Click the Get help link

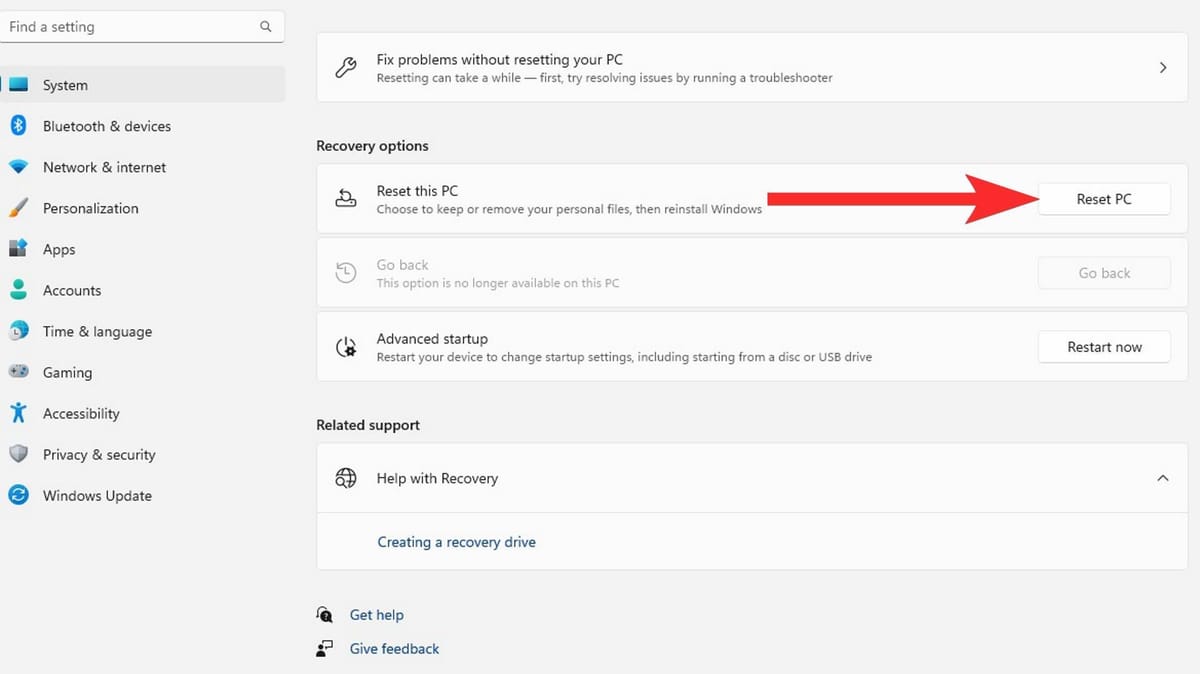click(377, 614)
